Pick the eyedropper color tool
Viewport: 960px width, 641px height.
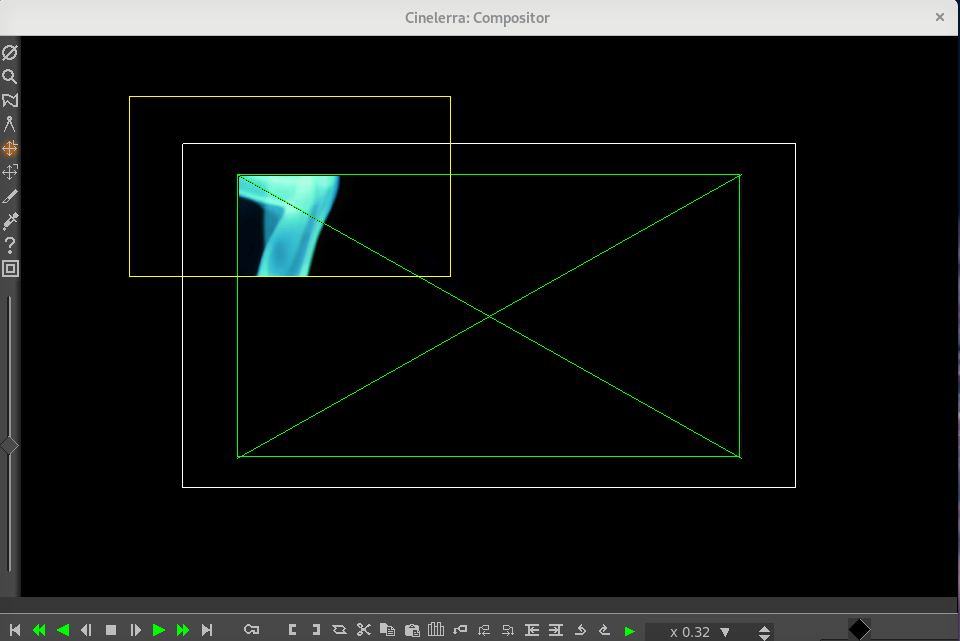coord(10,220)
